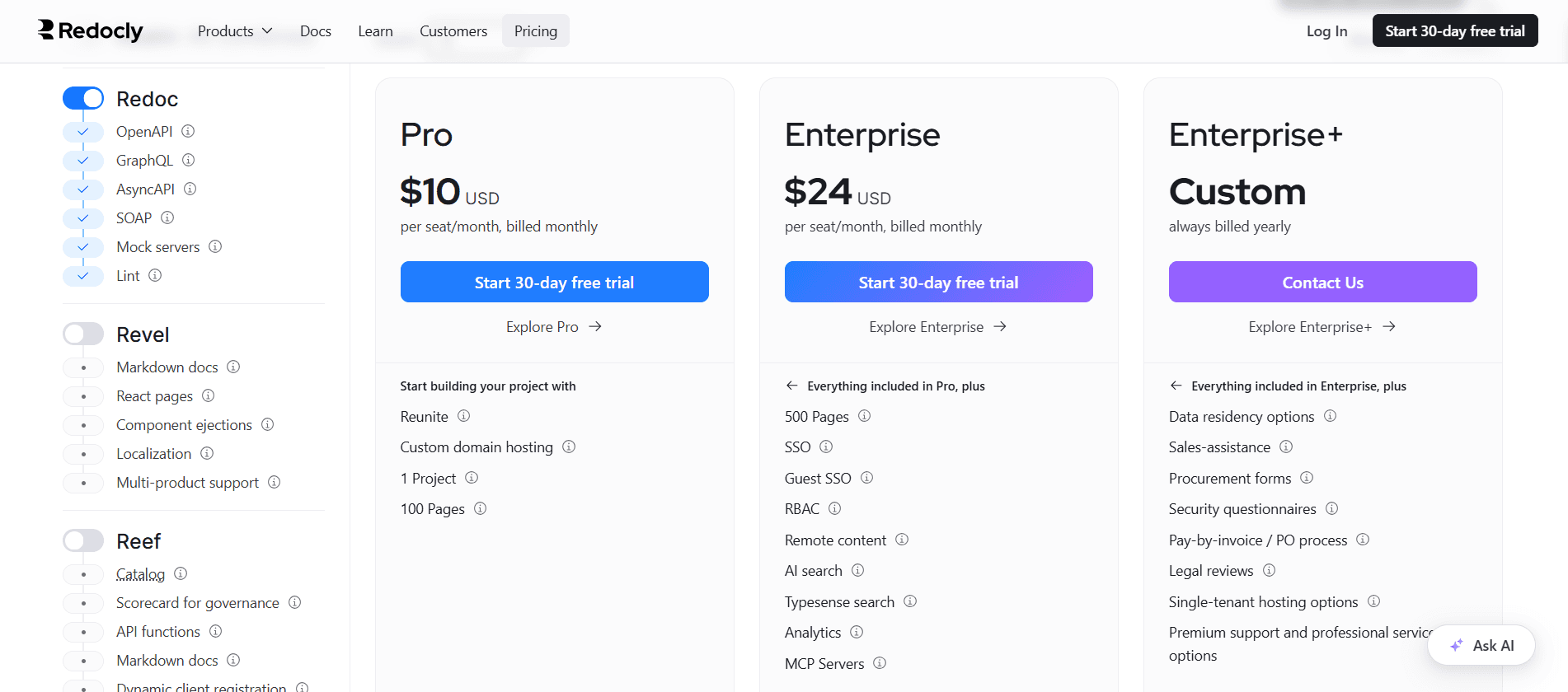Open info icon next to AsyncAPI
The height and width of the screenshot is (692, 1568).
coord(190,189)
